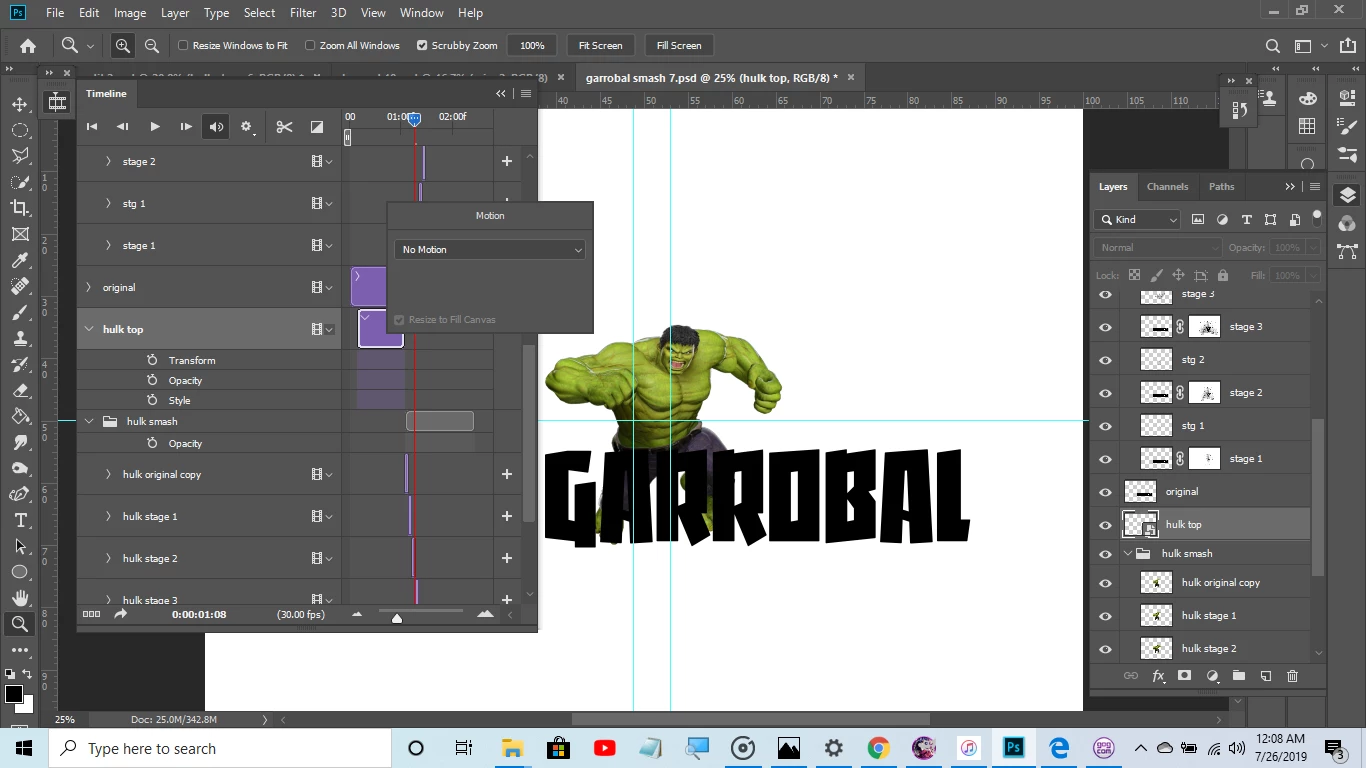Click the 100% zoom button
Viewport: 1366px width, 768px height.
pyautogui.click(x=532, y=45)
